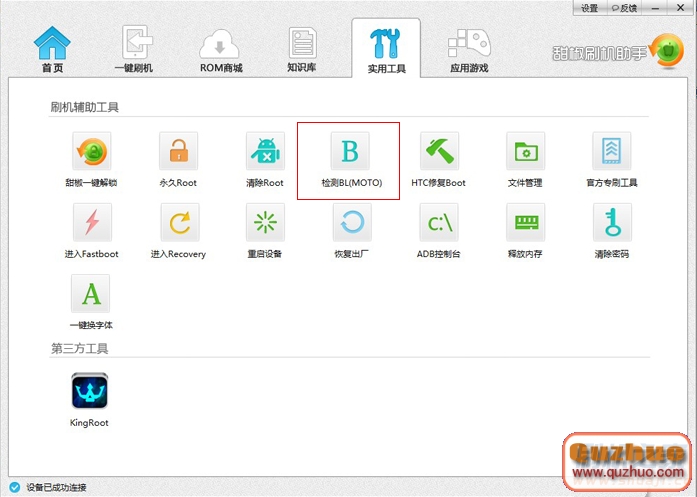Select the 实用工具 tab
Screen dimensions: 697x497
tap(386, 50)
